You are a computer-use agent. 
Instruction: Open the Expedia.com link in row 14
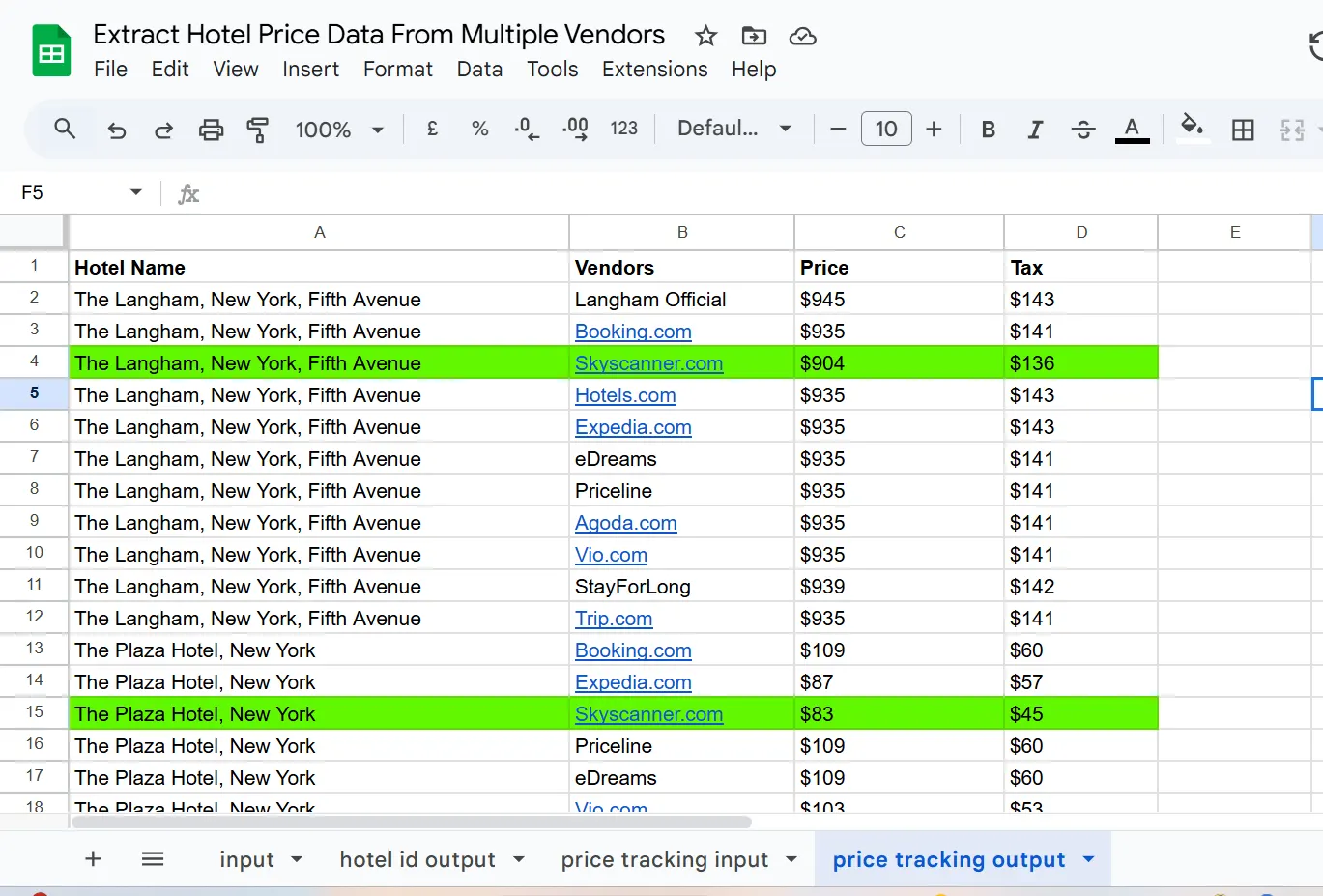pos(633,682)
